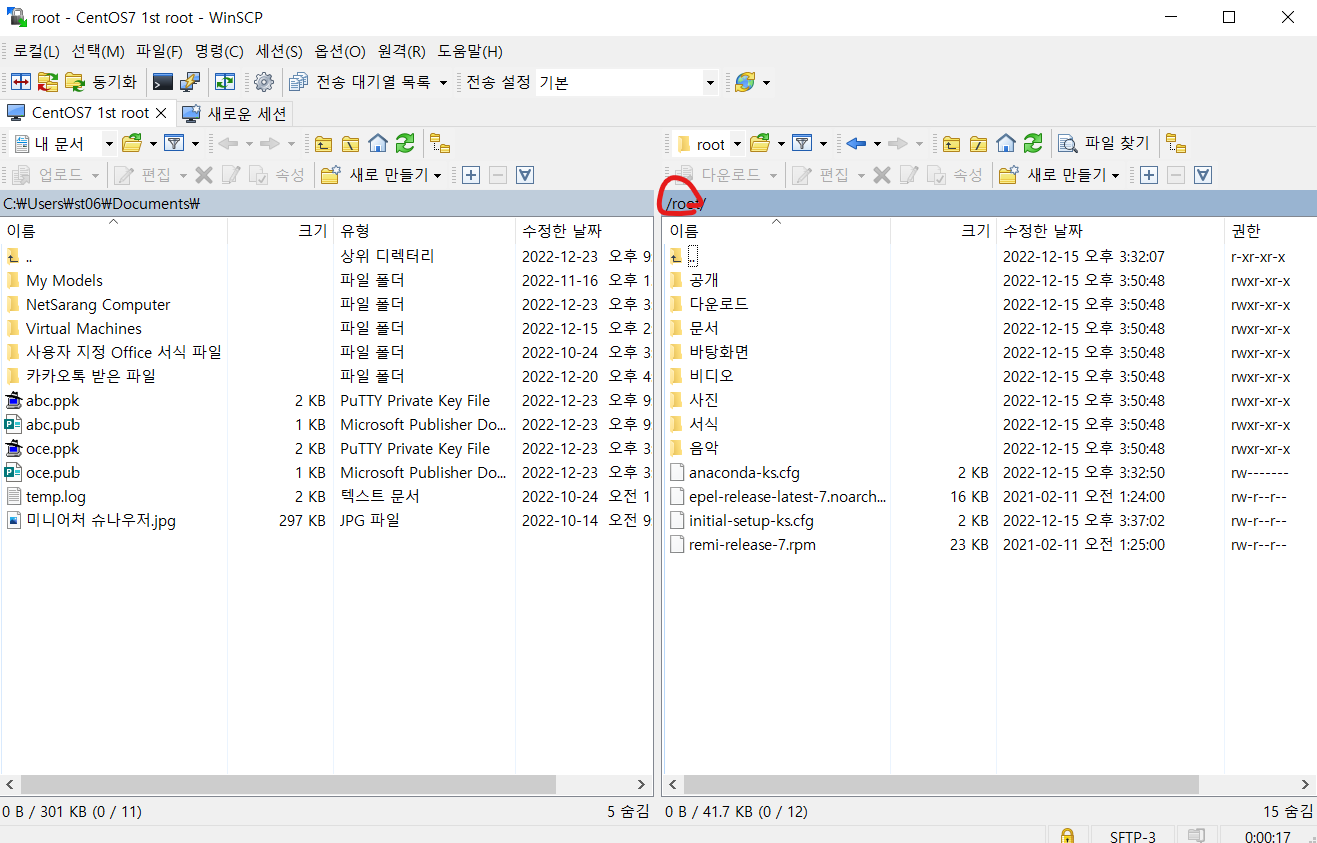The height and width of the screenshot is (843, 1317).
Task: Sort remote files by 권한 column
Action: coord(1270,231)
